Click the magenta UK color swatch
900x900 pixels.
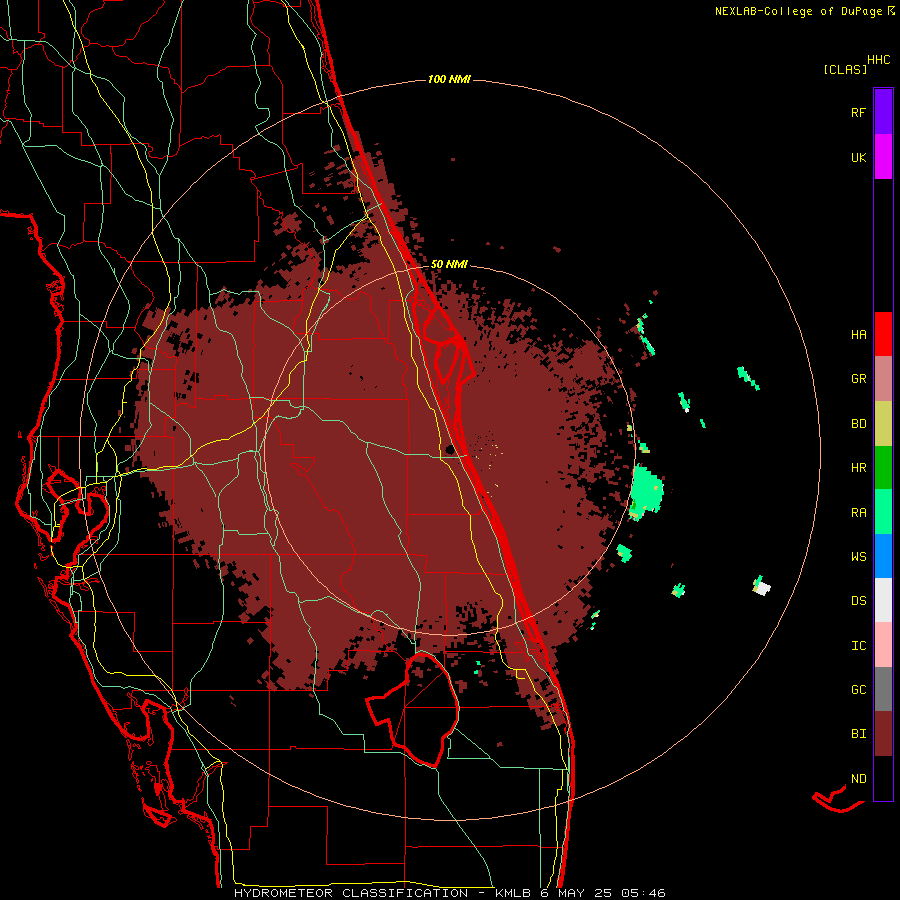tap(883, 157)
